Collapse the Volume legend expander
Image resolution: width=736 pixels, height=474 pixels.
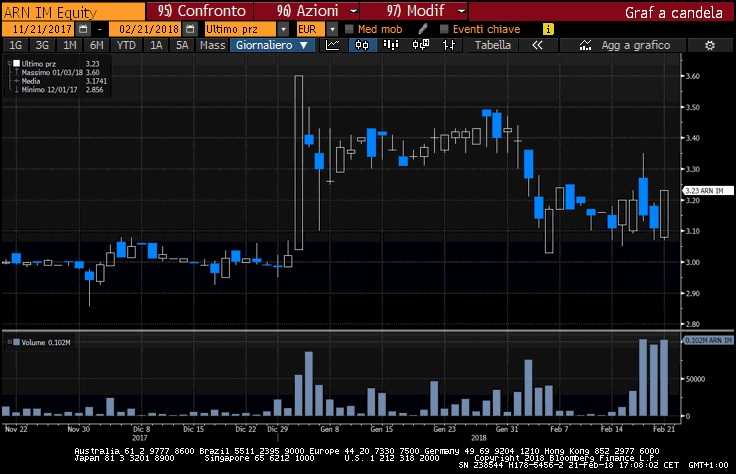[9, 342]
